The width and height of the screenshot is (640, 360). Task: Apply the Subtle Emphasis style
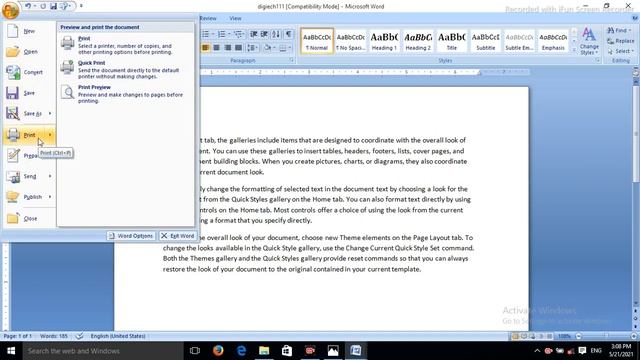519,41
